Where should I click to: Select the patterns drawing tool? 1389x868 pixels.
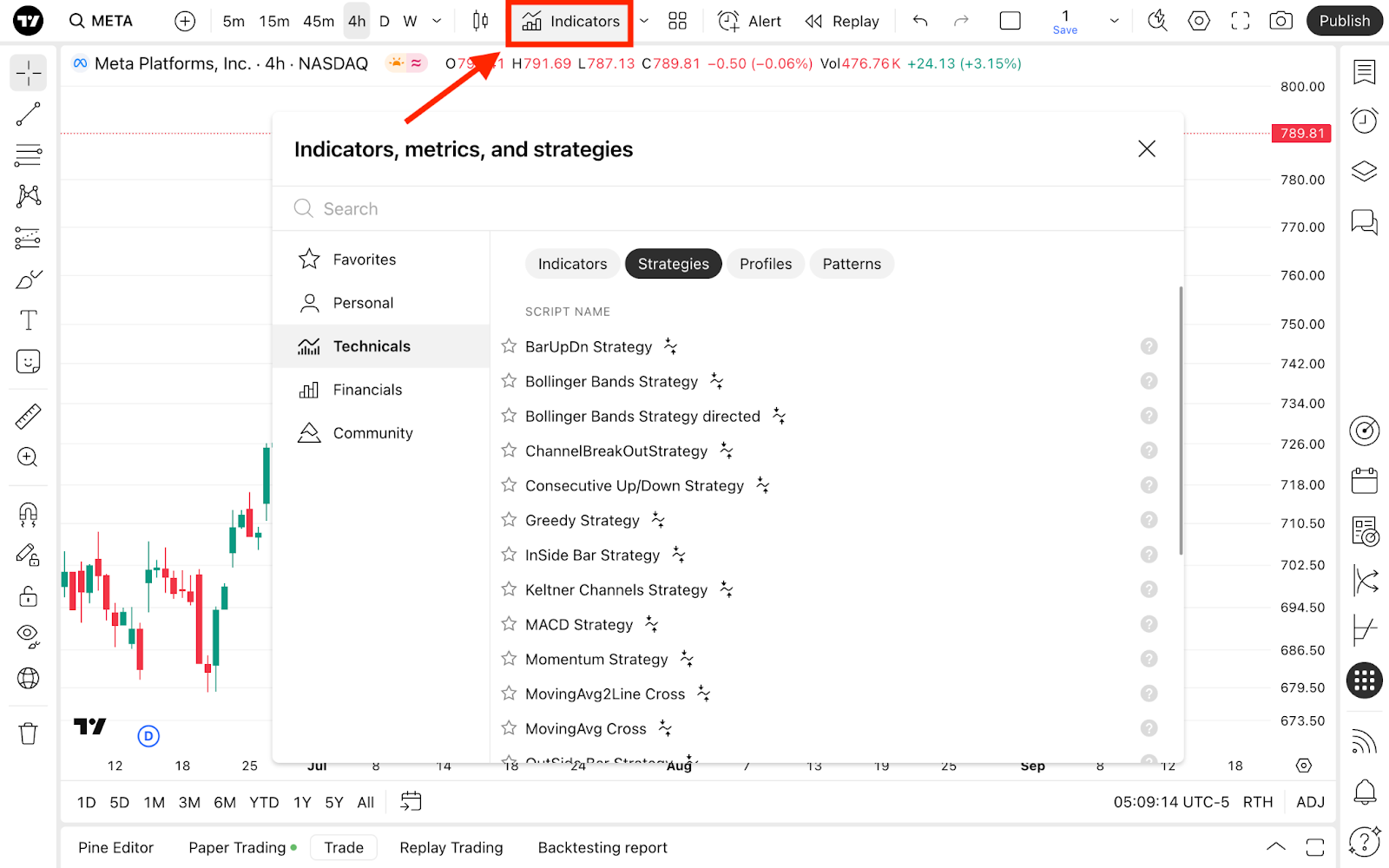tap(29, 196)
